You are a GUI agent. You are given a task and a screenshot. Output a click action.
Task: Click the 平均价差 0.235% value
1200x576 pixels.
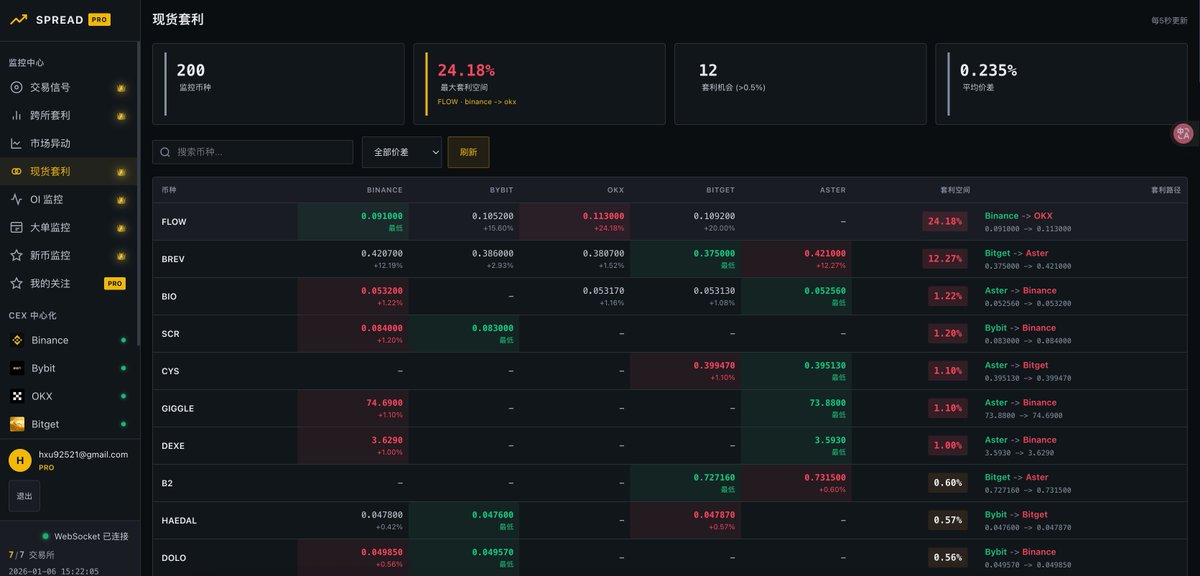coord(988,70)
